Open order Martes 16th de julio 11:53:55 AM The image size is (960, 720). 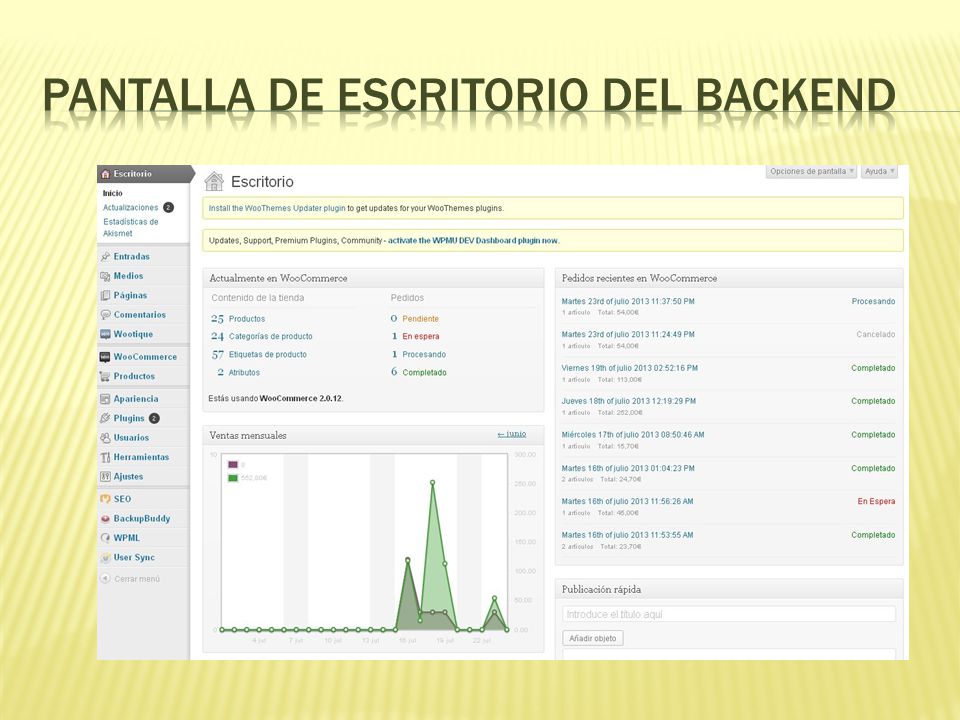[628, 535]
